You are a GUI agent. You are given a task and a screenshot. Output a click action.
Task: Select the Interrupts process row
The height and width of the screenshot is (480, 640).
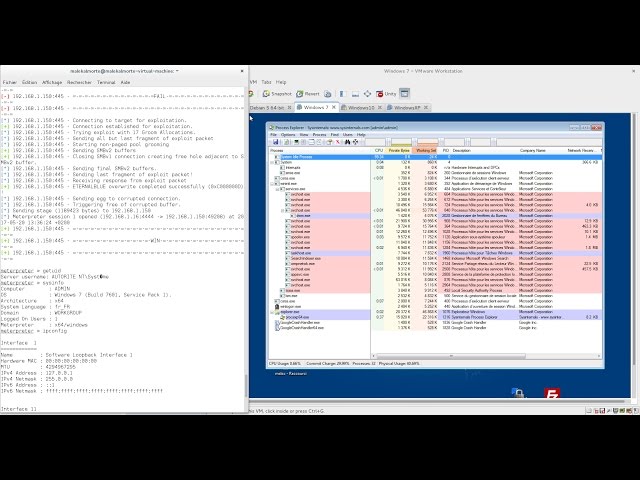coord(435,167)
